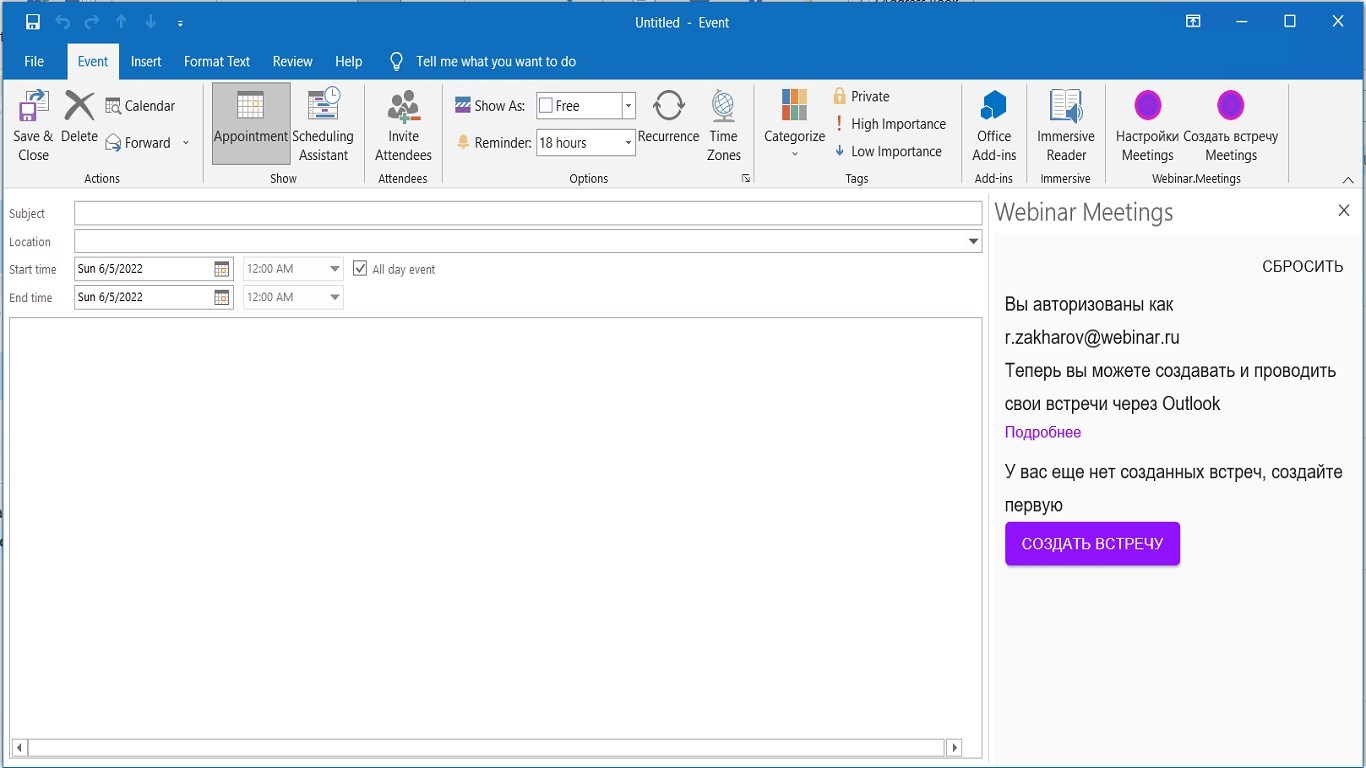The width and height of the screenshot is (1366, 768).
Task: Forward this event
Action: pos(138,143)
